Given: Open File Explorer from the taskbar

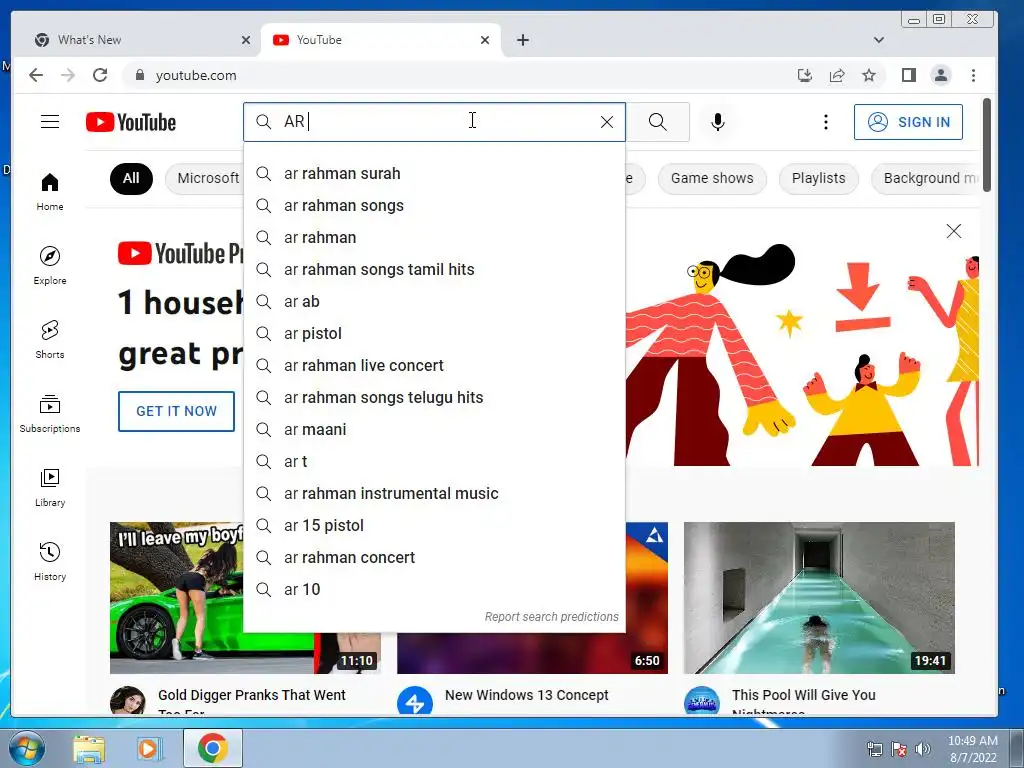Looking at the screenshot, I should click(x=89, y=749).
